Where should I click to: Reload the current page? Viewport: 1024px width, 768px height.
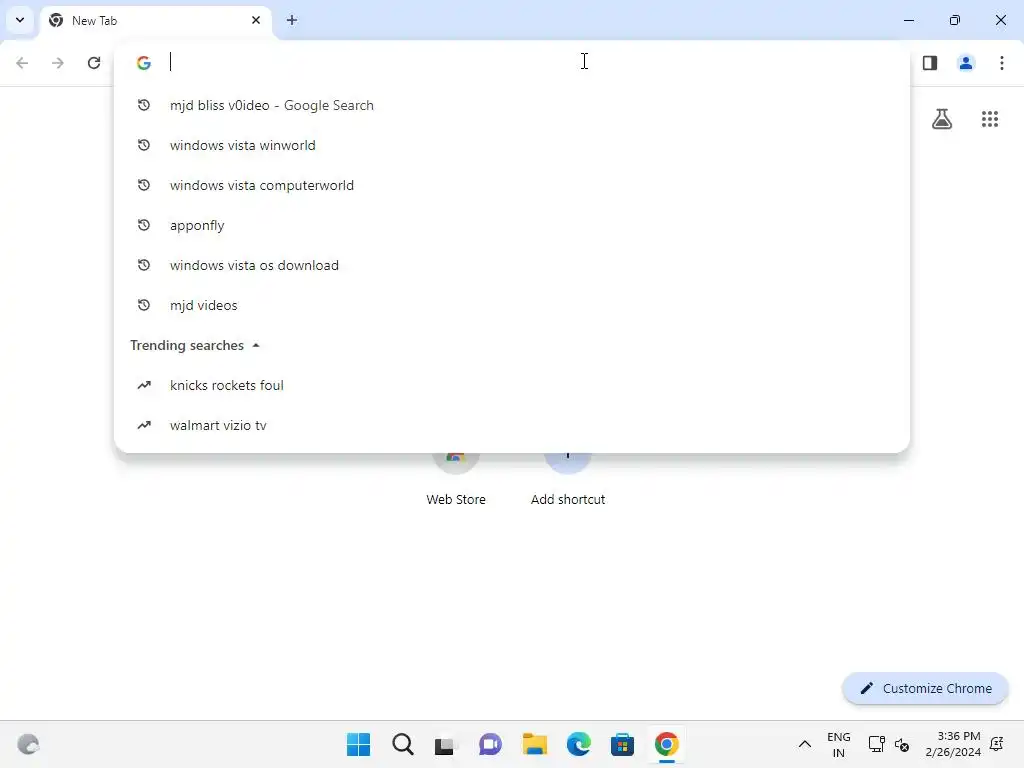pyautogui.click(x=94, y=63)
